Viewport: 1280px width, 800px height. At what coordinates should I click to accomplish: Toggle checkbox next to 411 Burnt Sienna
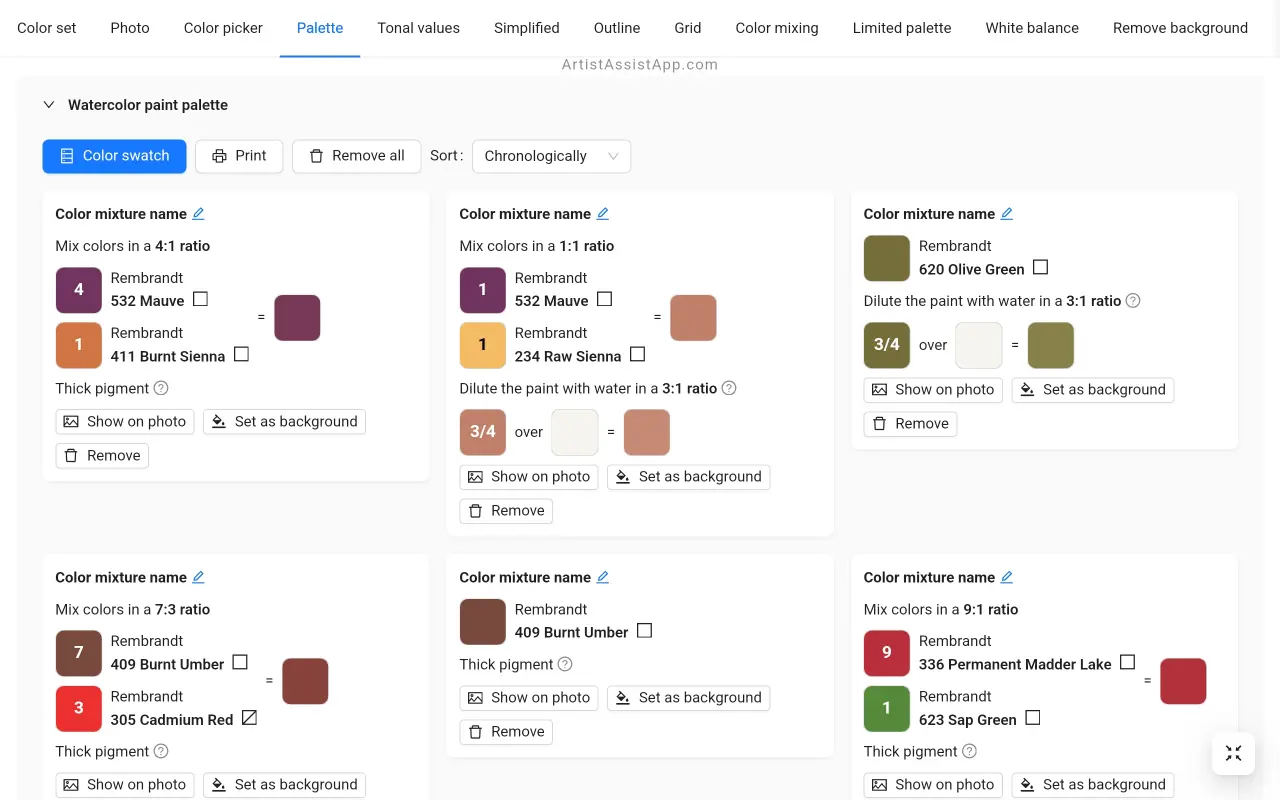coord(241,354)
